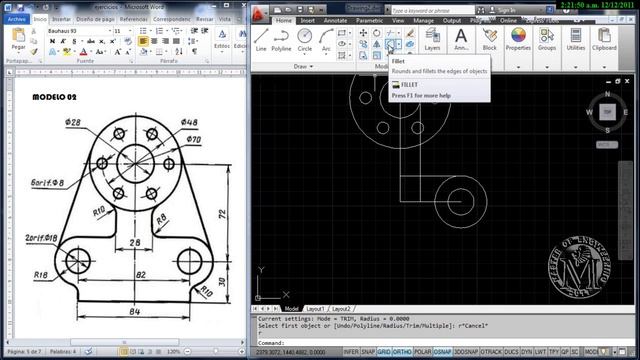Toggle POLAR tracking in status bar

click(422, 352)
